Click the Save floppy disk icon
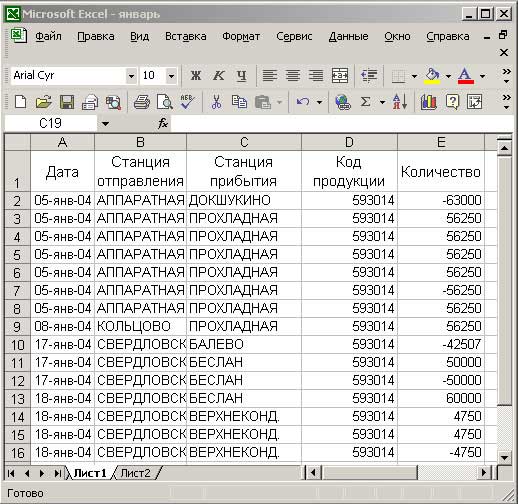This screenshot has height=504, width=518. 67,102
